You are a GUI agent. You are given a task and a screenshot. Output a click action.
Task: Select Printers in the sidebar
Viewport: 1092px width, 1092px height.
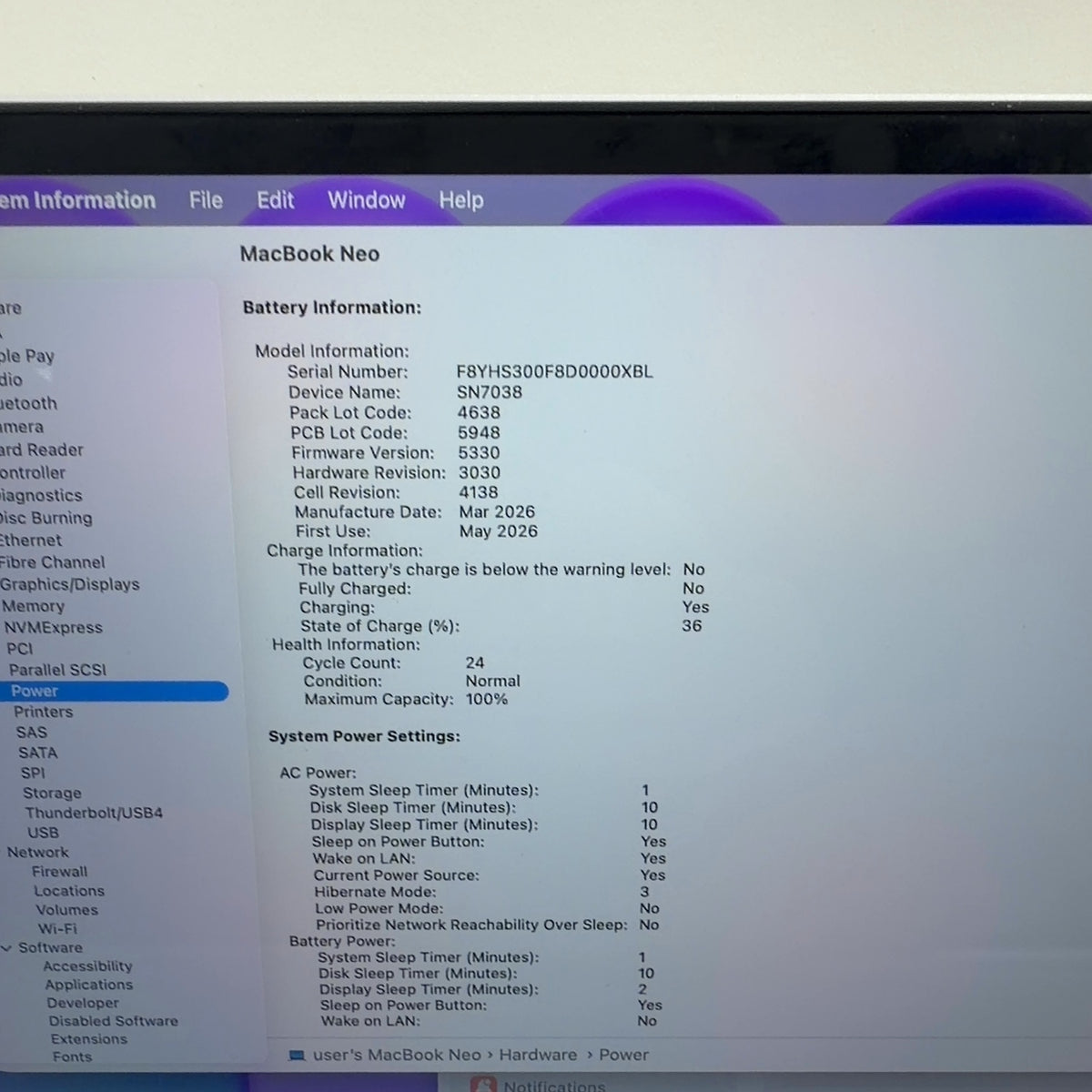[x=43, y=712]
